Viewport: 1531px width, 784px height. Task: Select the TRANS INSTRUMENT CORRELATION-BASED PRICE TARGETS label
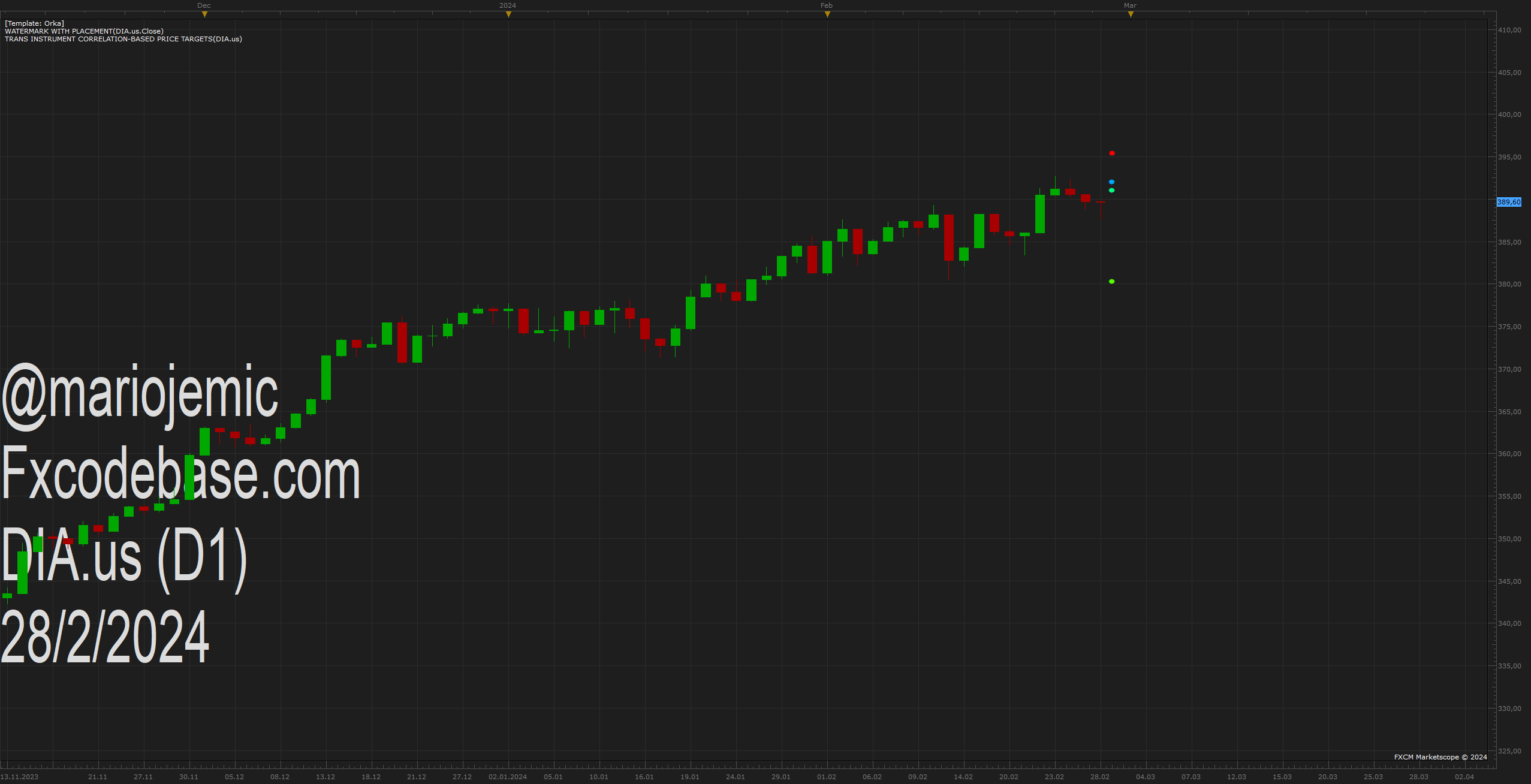(123, 39)
